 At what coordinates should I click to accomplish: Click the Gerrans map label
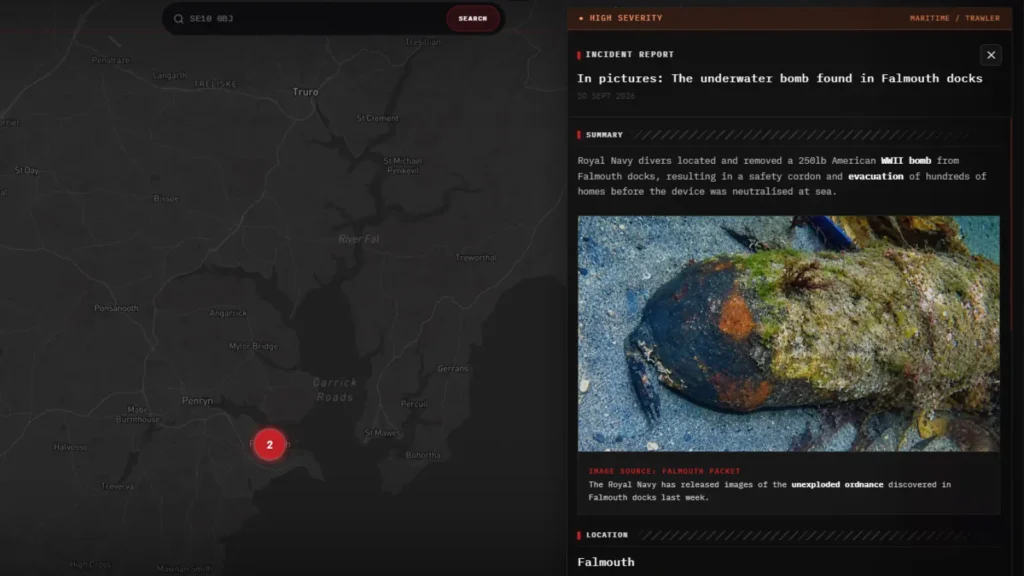pos(453,368)
